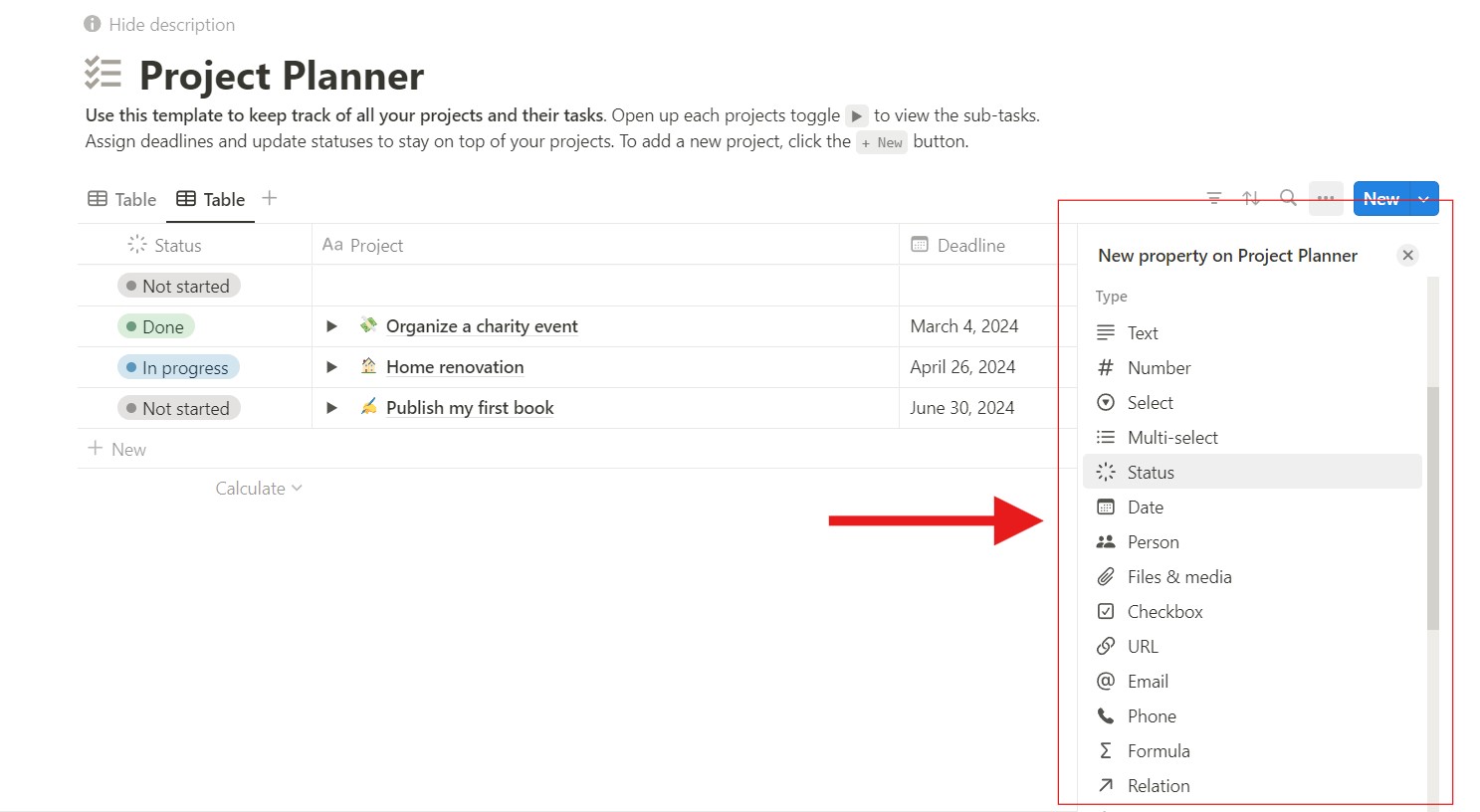Open the more options (•••) menu icon
Image resolution: width=1480 pixels, height=812 pixels.
[x=1326, y=198]
